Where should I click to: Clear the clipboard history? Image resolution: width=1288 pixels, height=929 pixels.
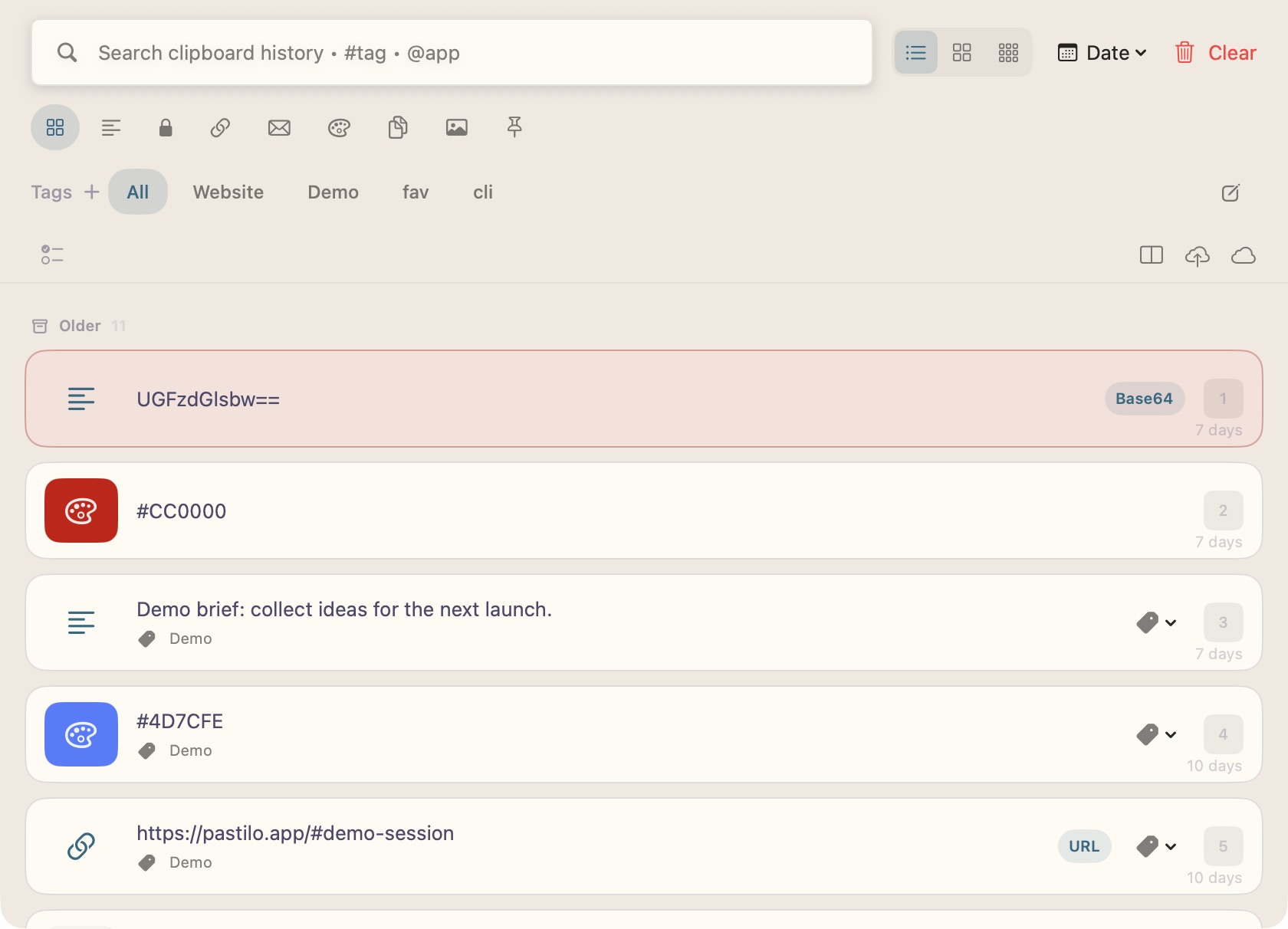(1216, 53)
